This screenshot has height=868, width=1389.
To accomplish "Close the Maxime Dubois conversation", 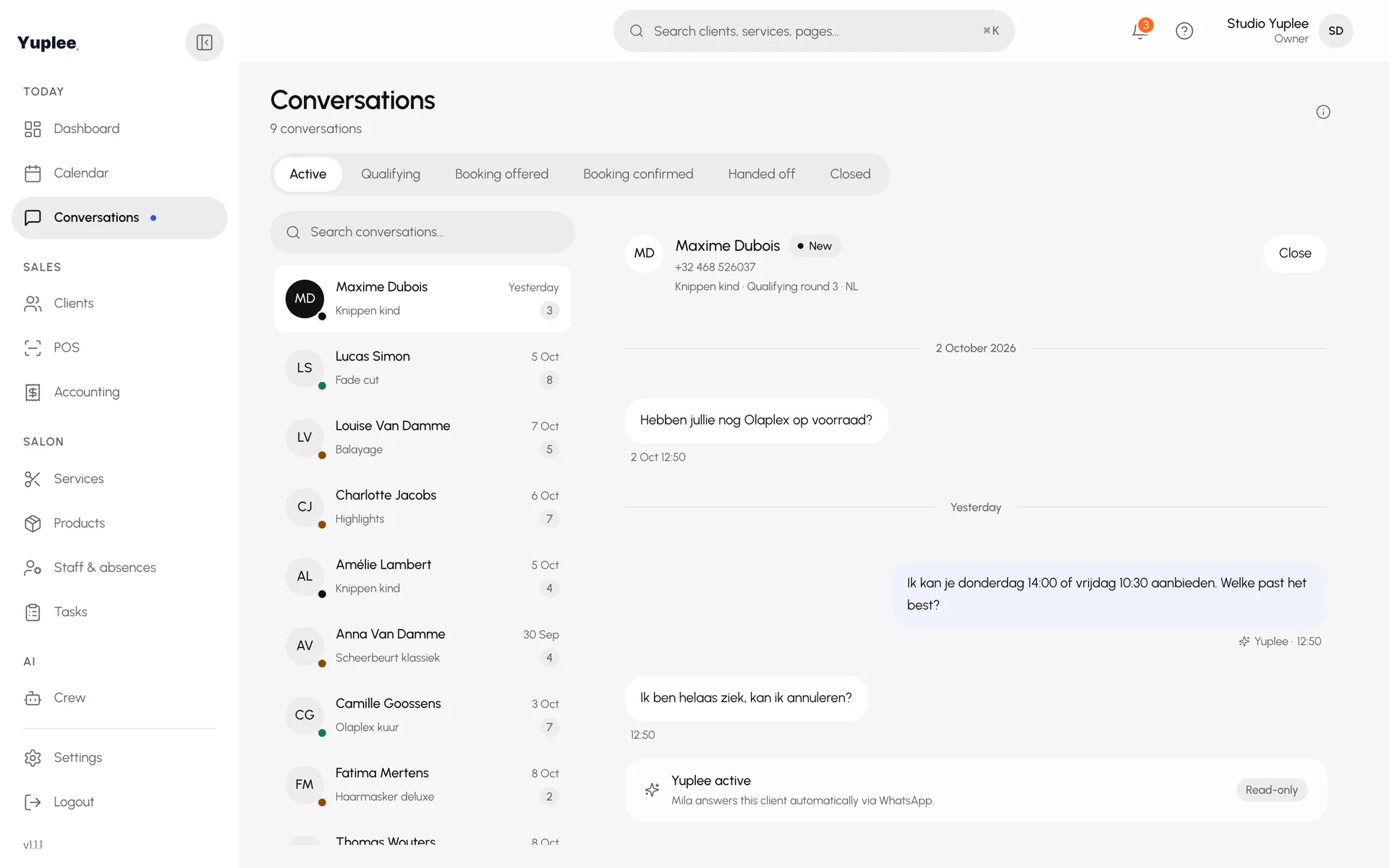I will (x=1295, y=253).
